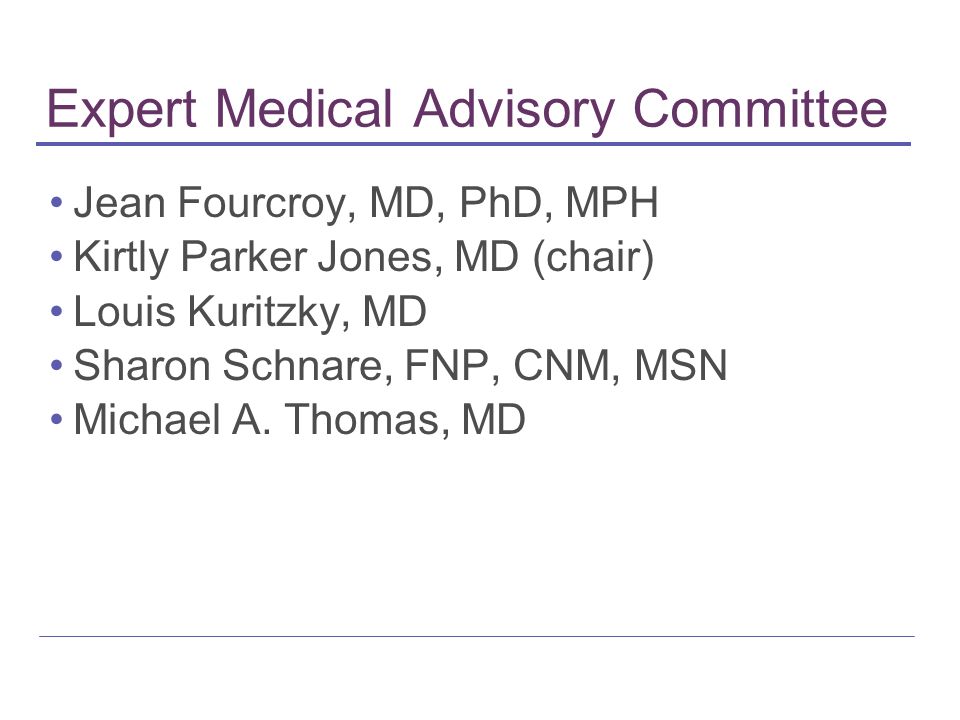Click the bullet before Louis Kuritzky
960x720 pixels.
click(57, 311)
